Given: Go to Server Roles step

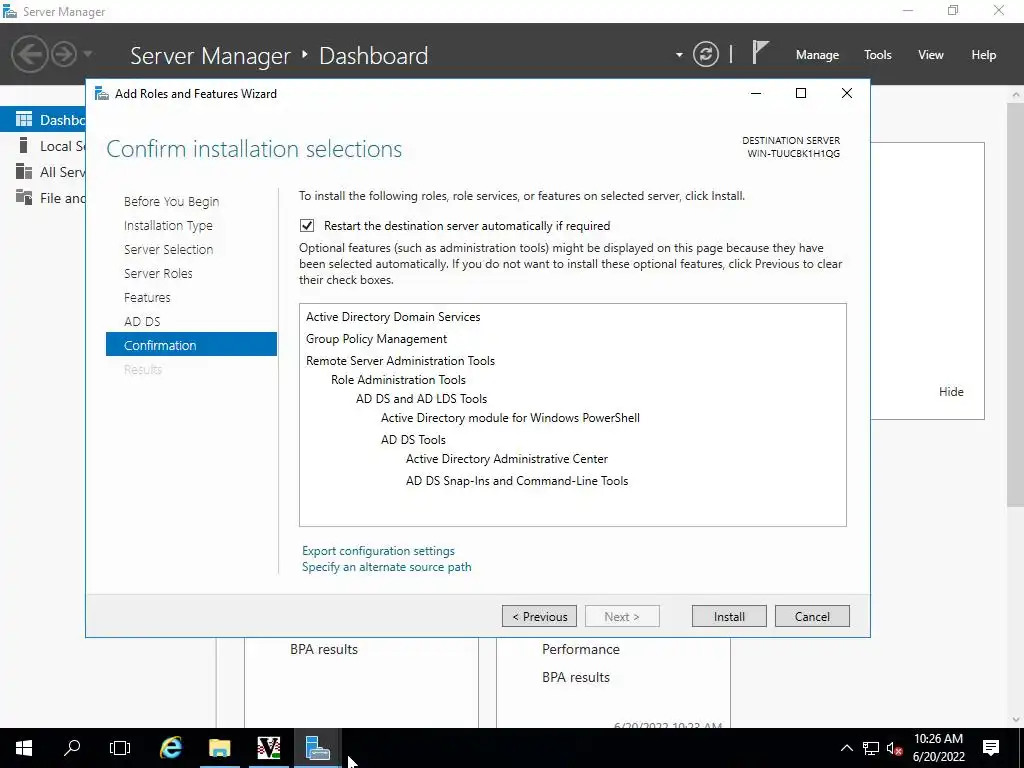Looking at the screenshot, I should tap(158, 274).
